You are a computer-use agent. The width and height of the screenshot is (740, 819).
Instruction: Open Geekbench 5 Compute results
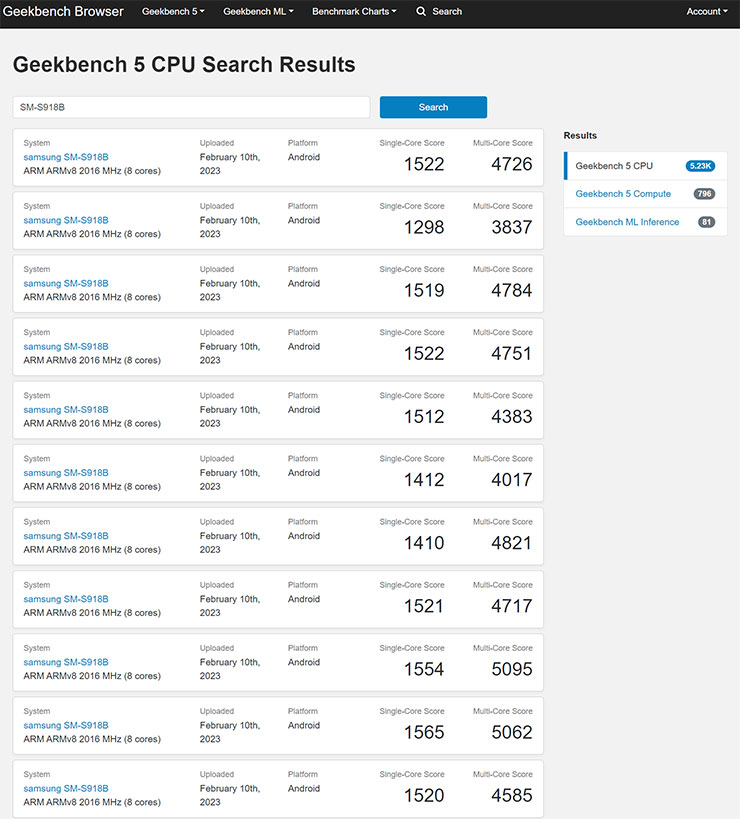623,193
